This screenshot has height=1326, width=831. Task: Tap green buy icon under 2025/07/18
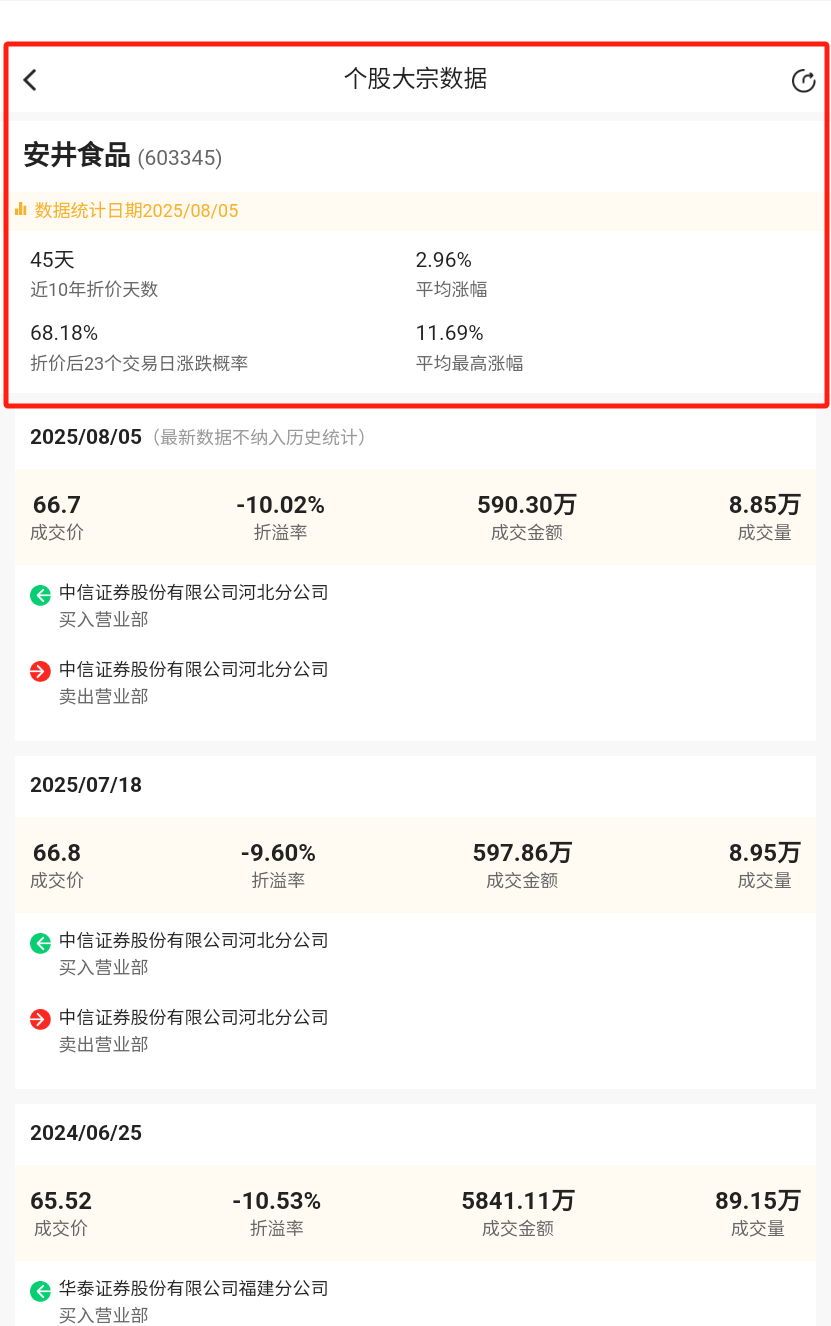40,943
